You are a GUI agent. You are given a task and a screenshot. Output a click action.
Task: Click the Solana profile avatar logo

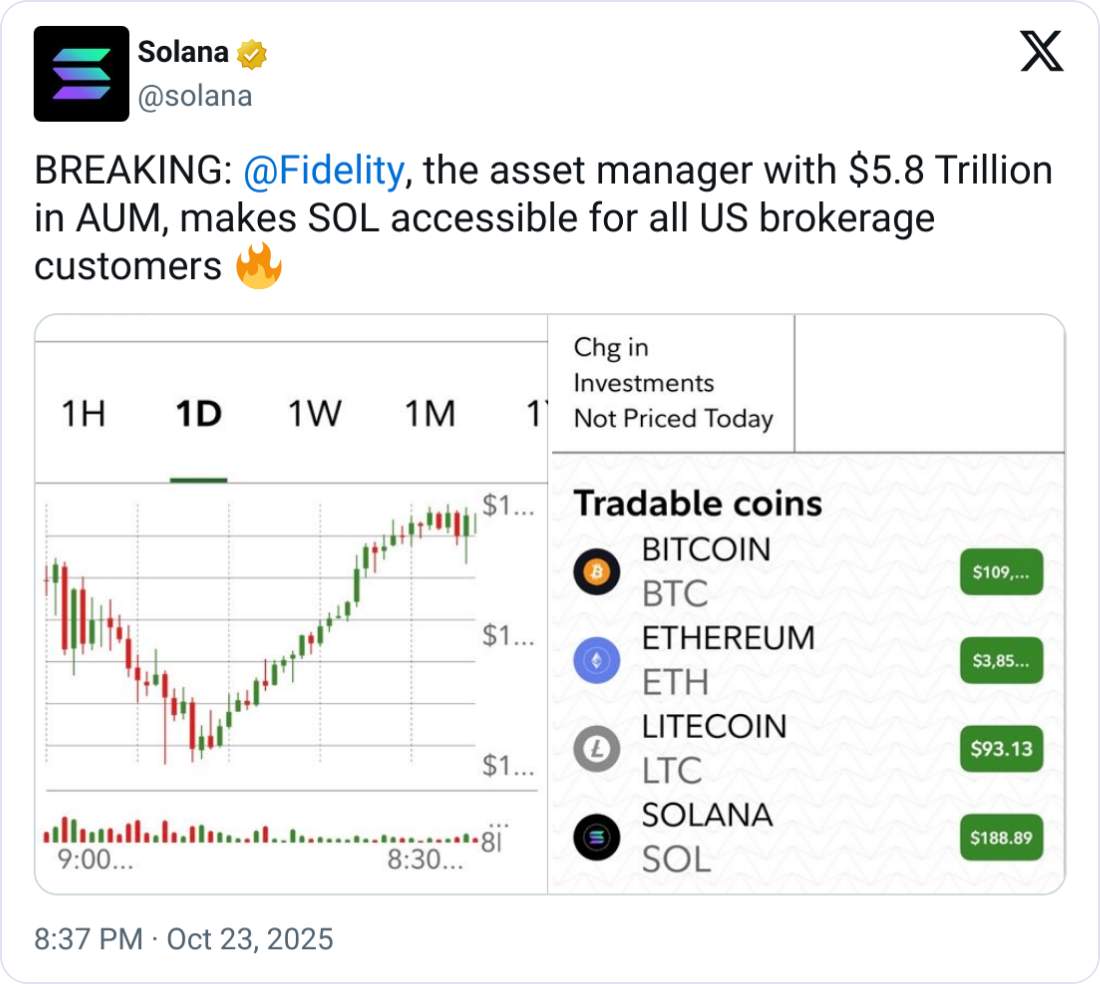[81, 74]
